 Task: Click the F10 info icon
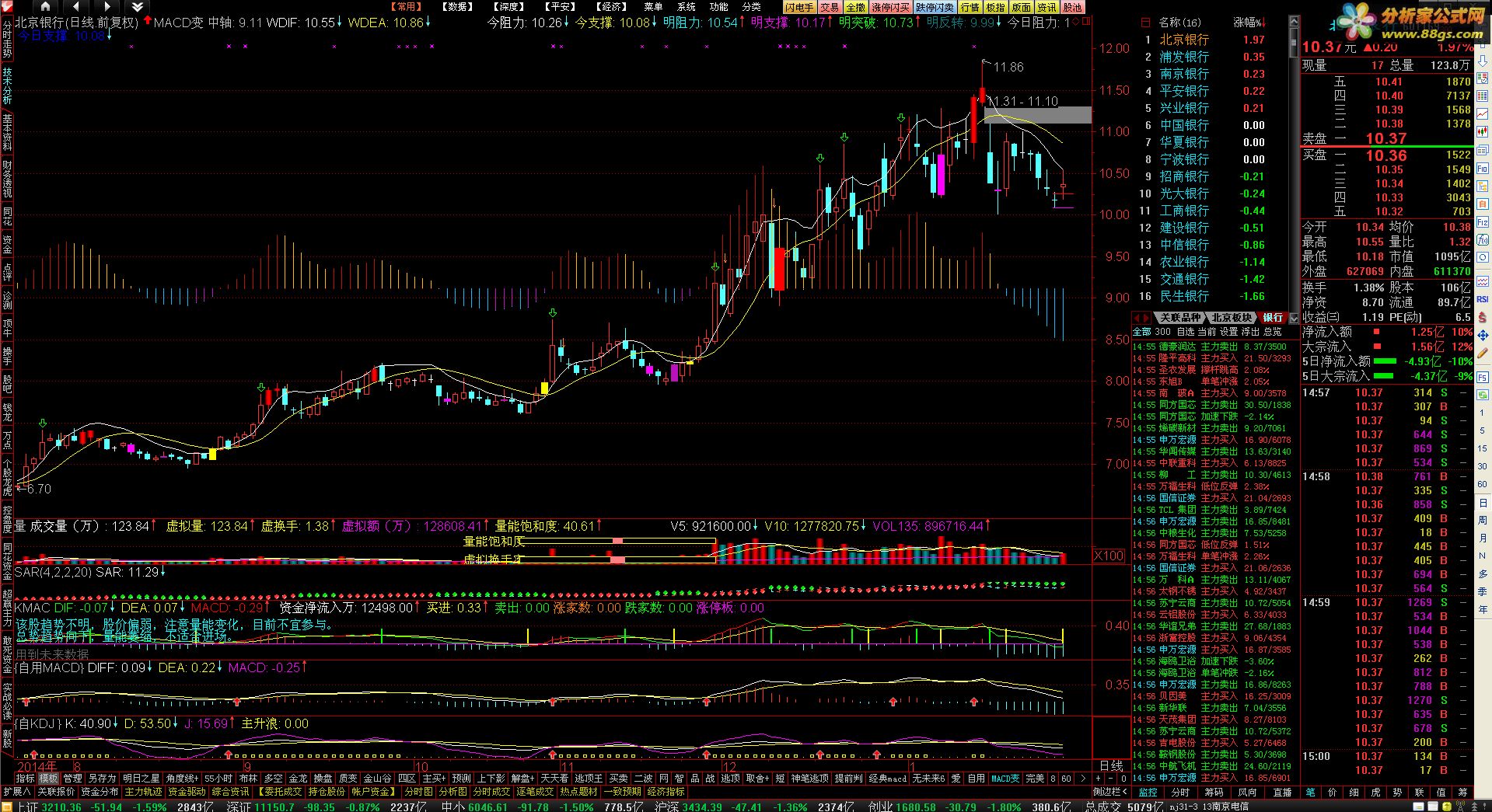pos(1483,169)
